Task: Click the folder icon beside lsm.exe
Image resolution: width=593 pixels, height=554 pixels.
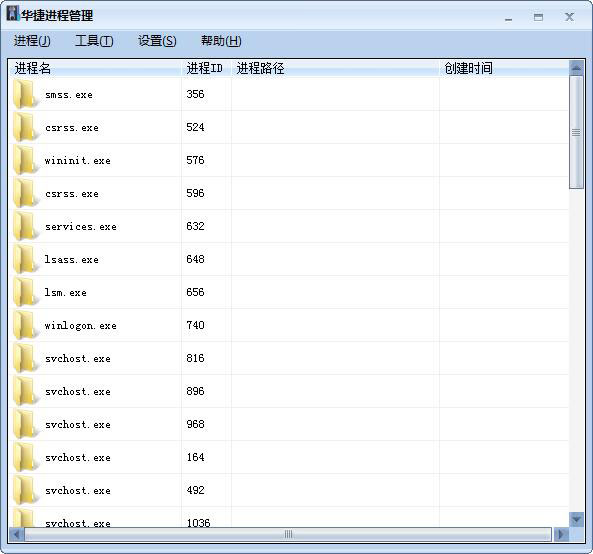Action: coord(26,292)
